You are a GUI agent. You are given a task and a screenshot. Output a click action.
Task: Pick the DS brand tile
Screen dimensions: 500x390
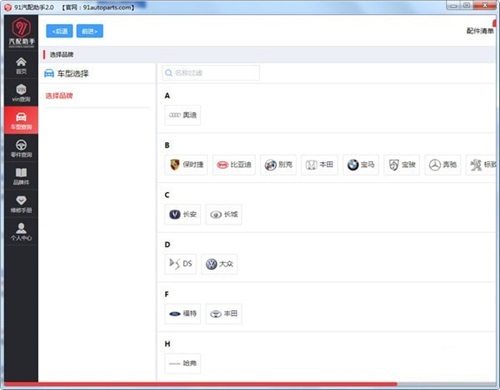(x=180, y=264)
